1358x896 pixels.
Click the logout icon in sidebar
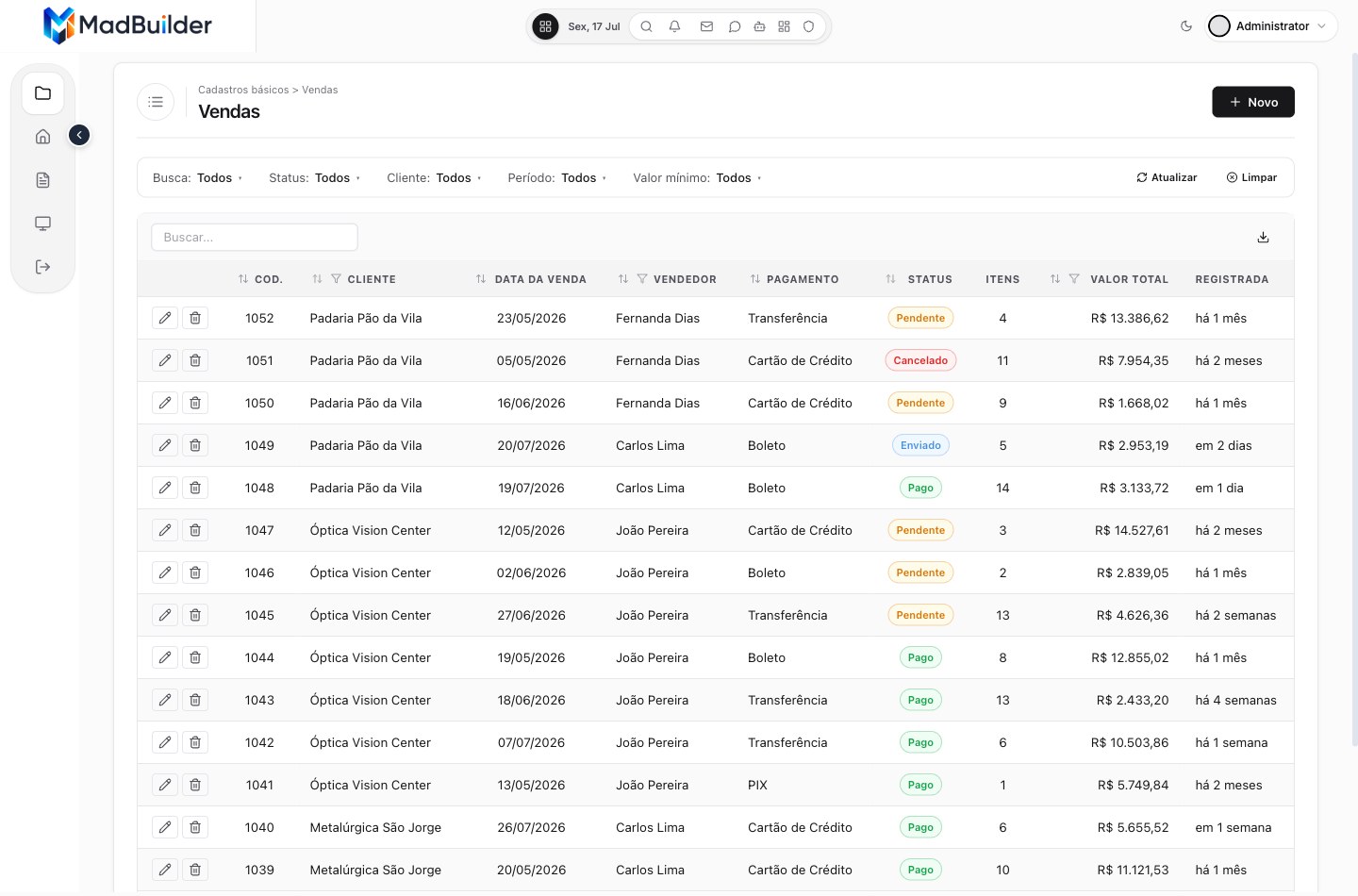(x=42, y=267)
